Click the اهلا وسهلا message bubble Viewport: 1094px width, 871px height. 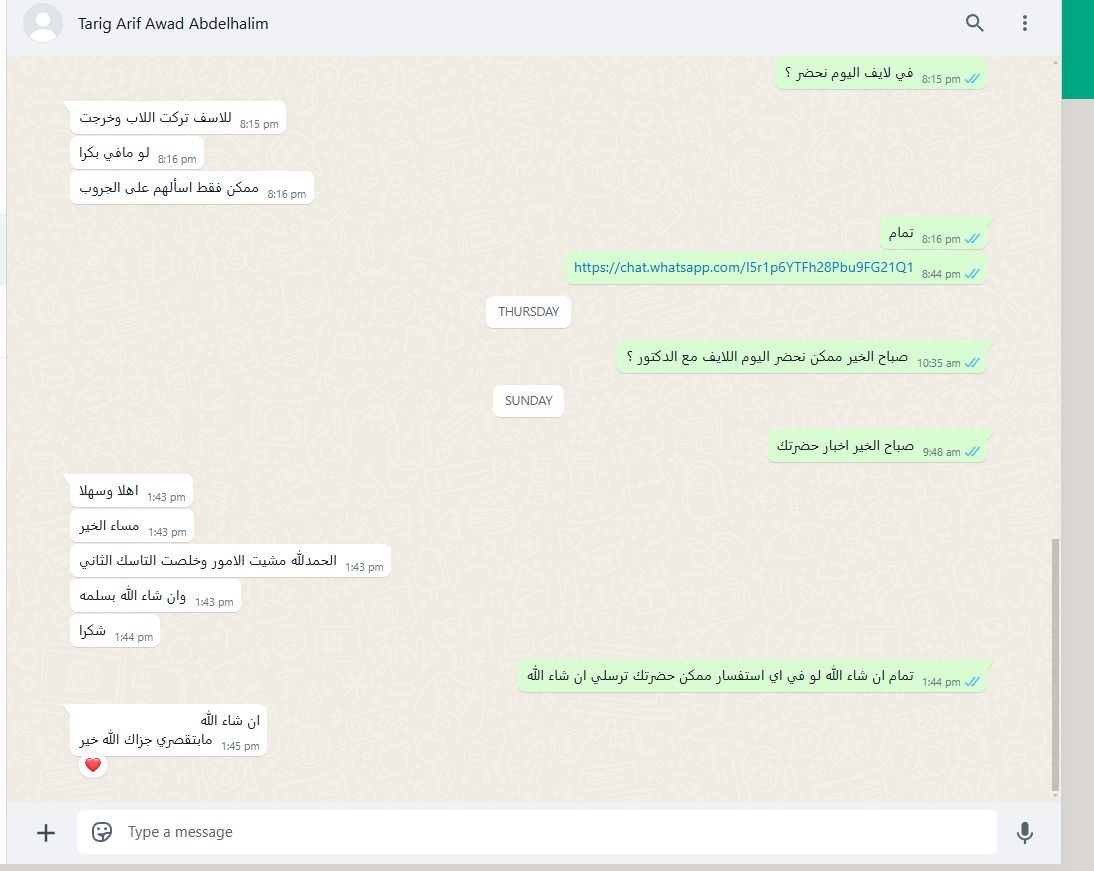click(x=131, y=491)
